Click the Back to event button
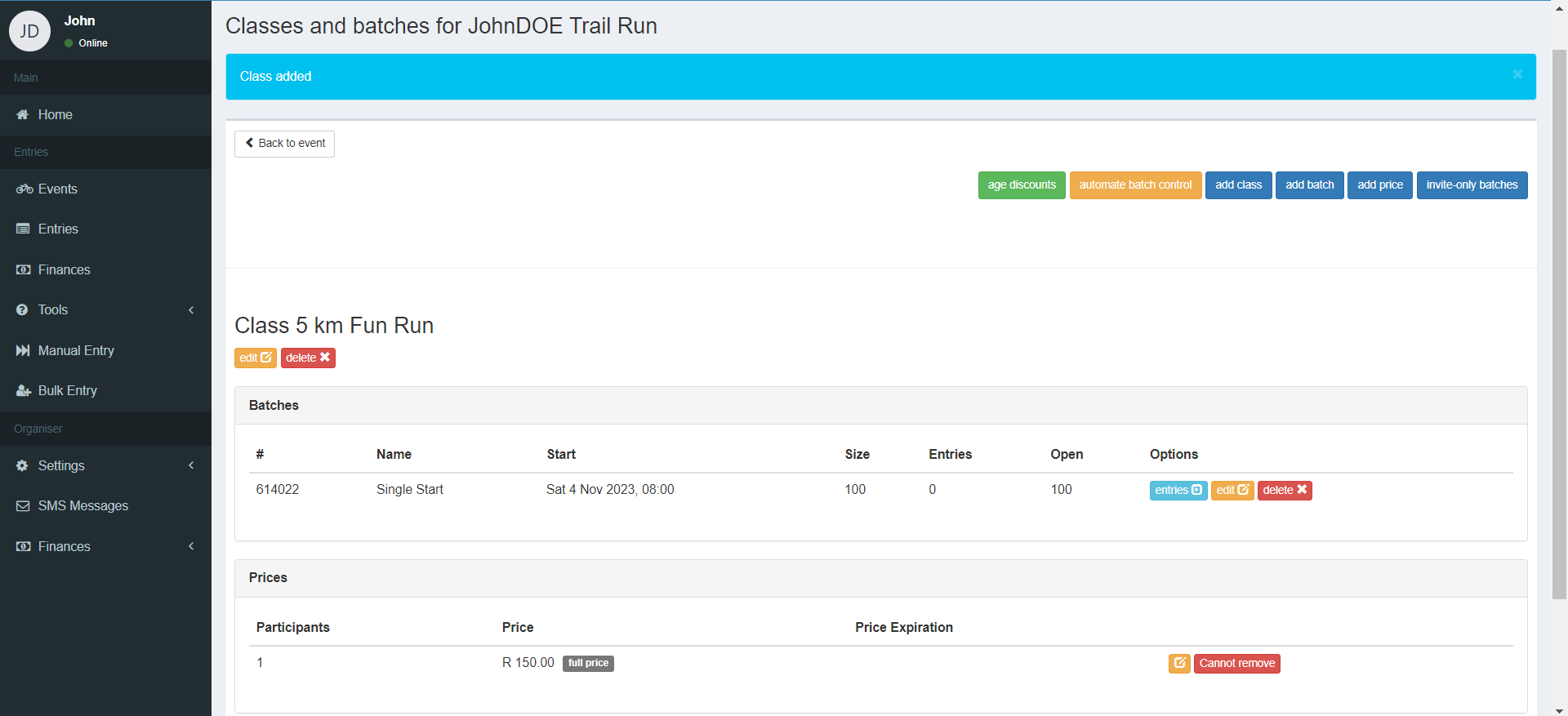1568x716 pixels. [284, 144]
